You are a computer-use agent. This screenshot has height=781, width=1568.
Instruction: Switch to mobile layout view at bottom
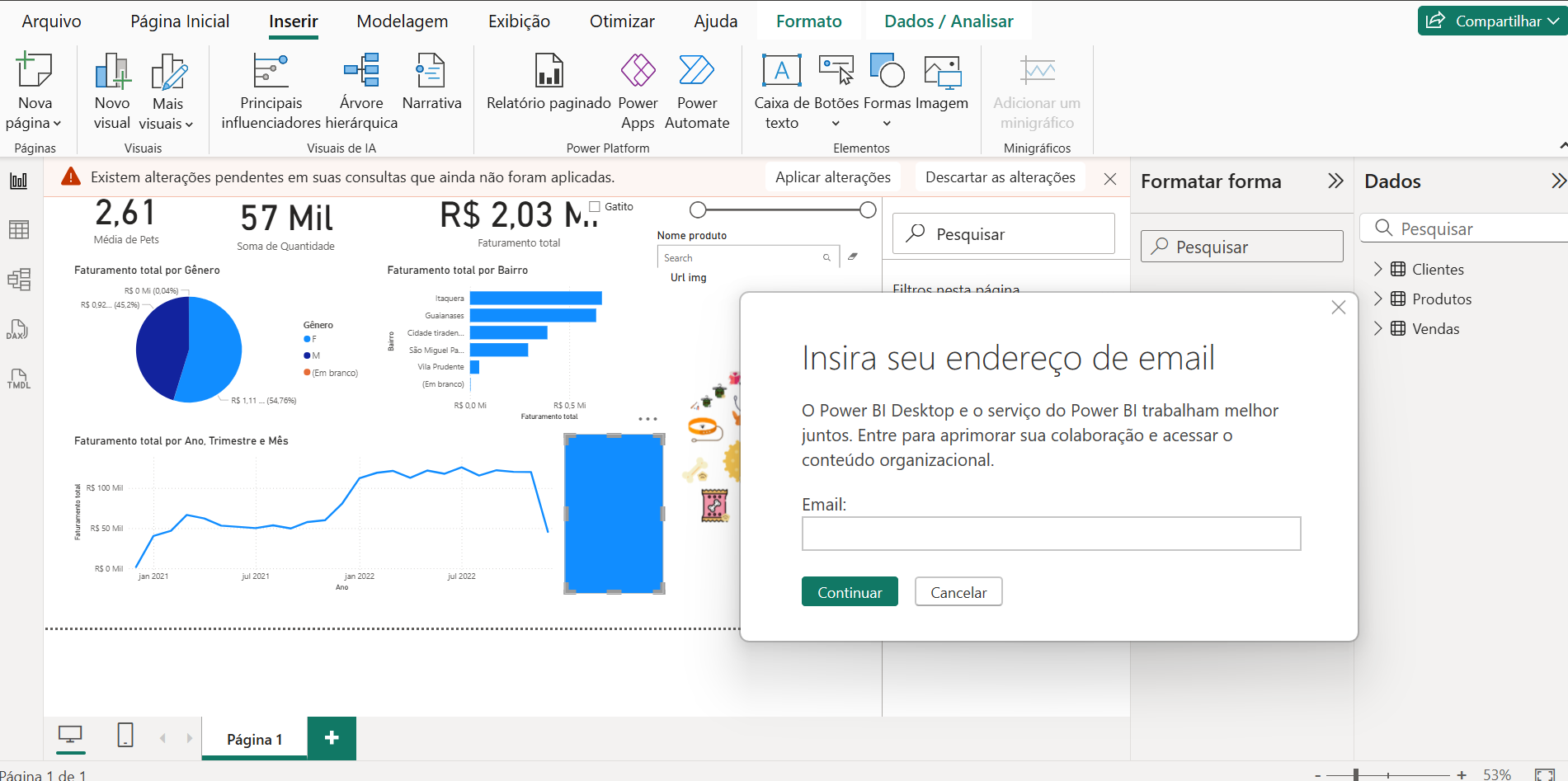tap(125, 736)
